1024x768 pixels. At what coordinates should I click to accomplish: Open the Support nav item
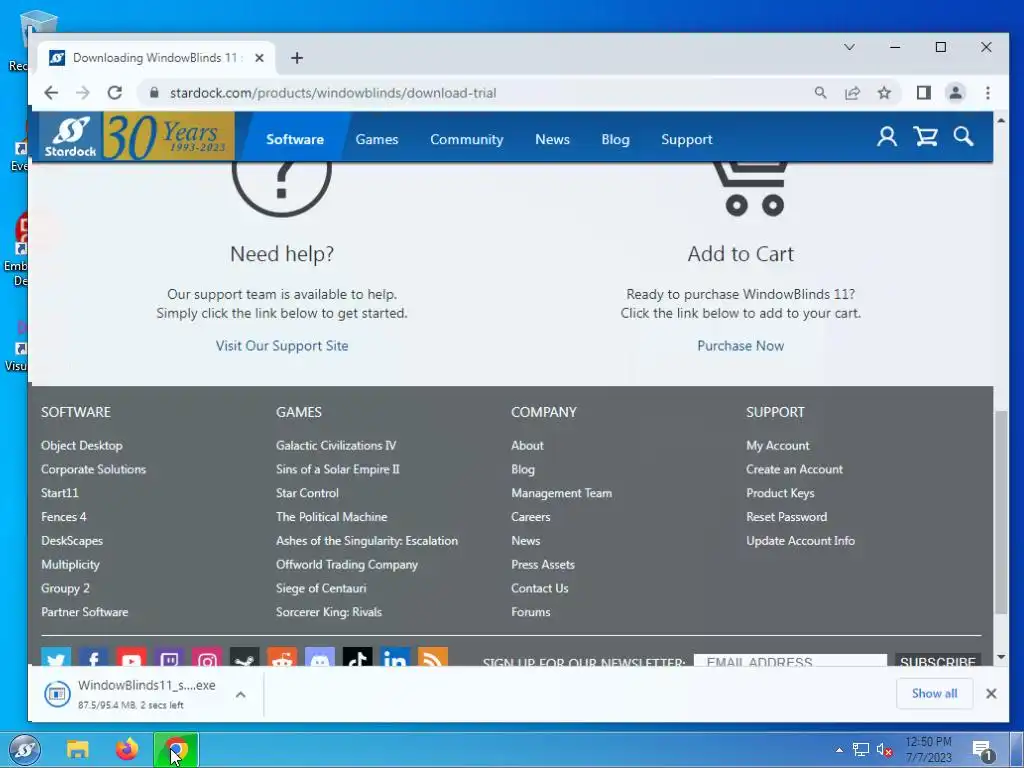(686, 139)
